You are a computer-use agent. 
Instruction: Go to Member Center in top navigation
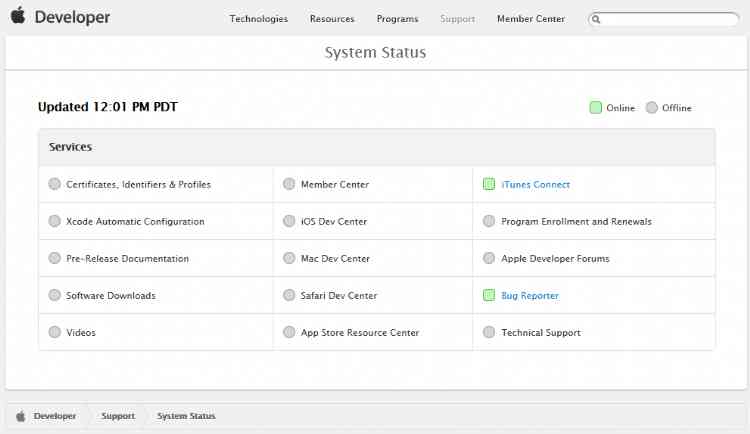(531, 19)
